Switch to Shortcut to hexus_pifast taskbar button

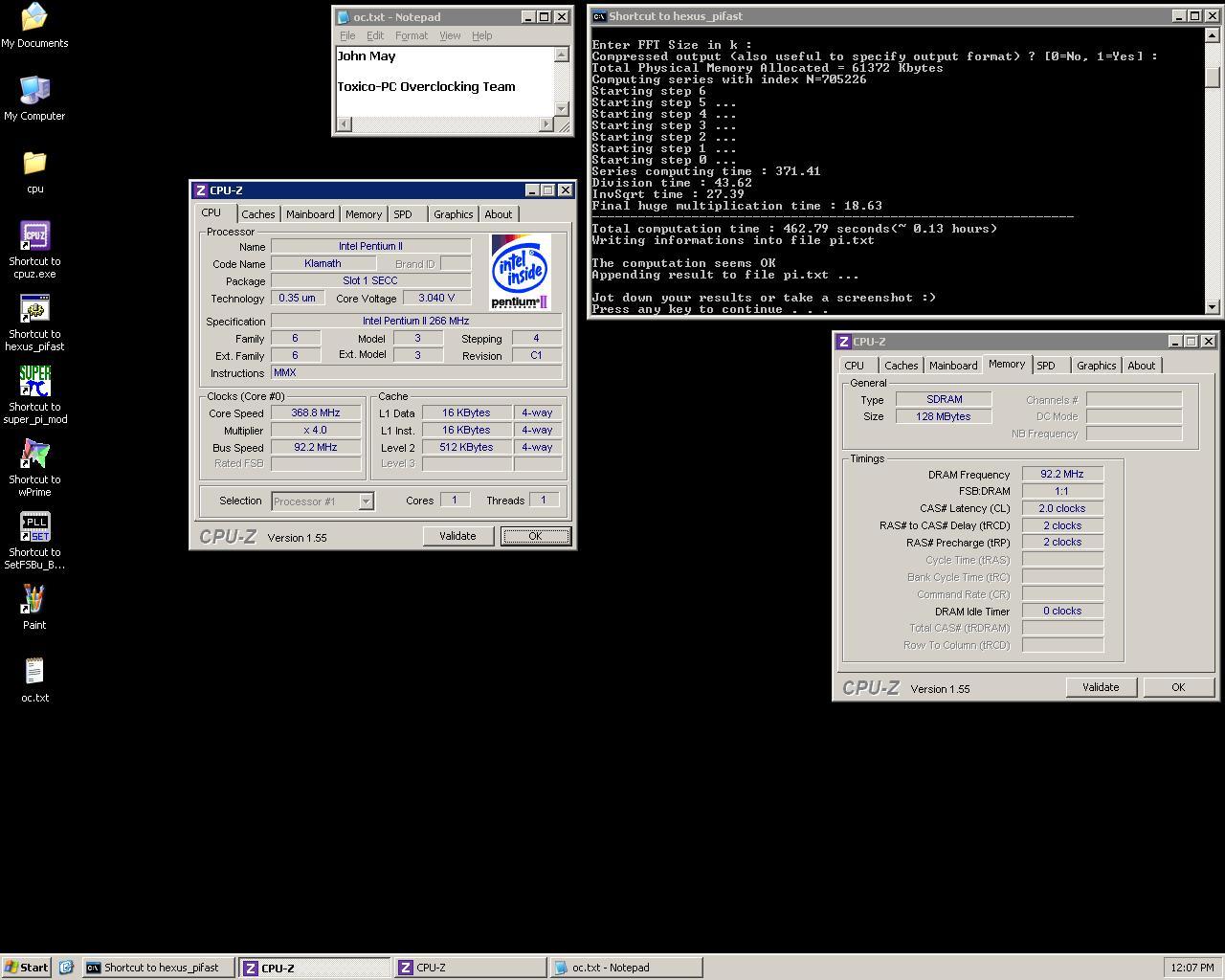[159, 968]
